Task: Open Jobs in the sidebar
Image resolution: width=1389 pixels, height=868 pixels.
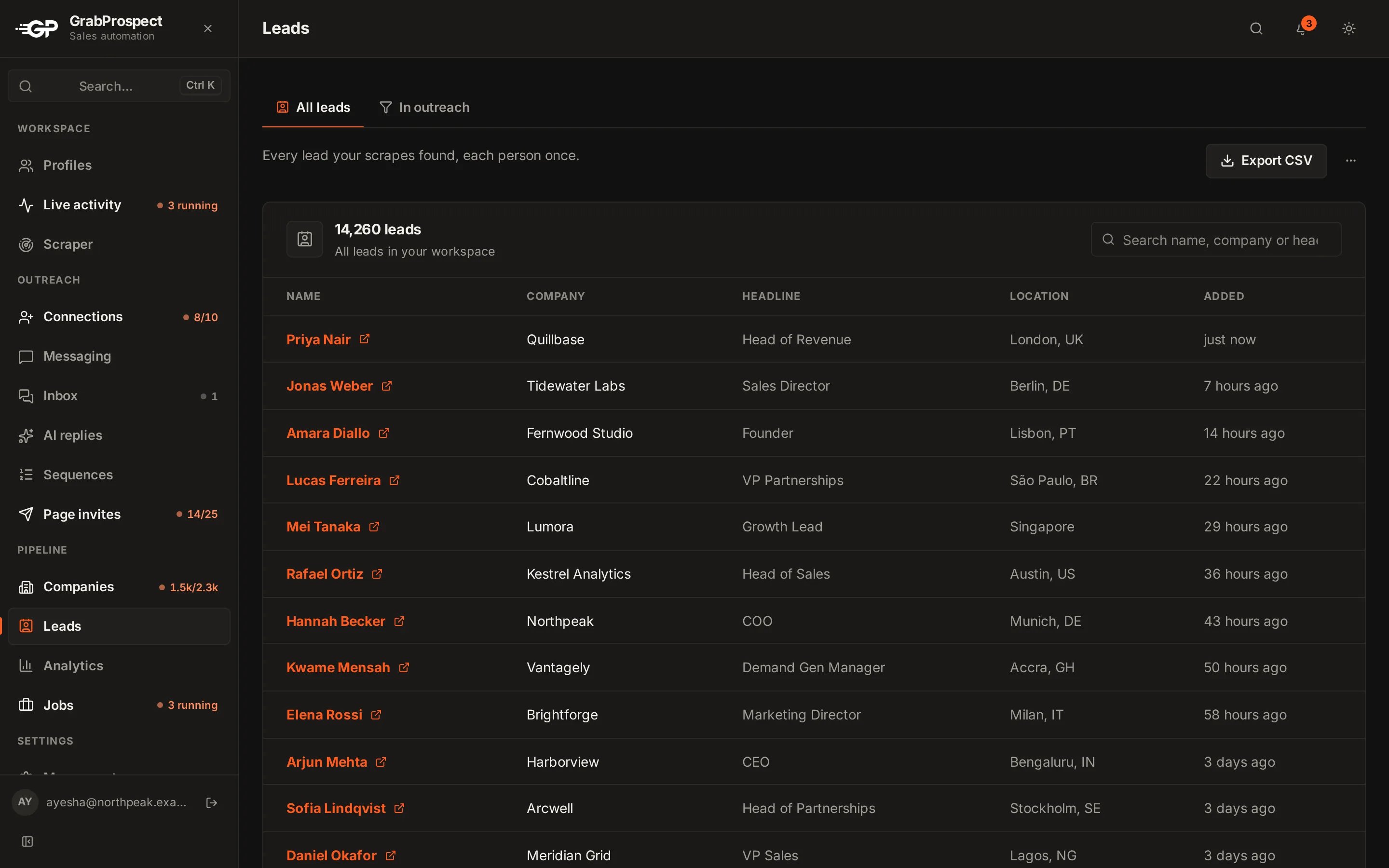Action: click(x=119, y=705)
